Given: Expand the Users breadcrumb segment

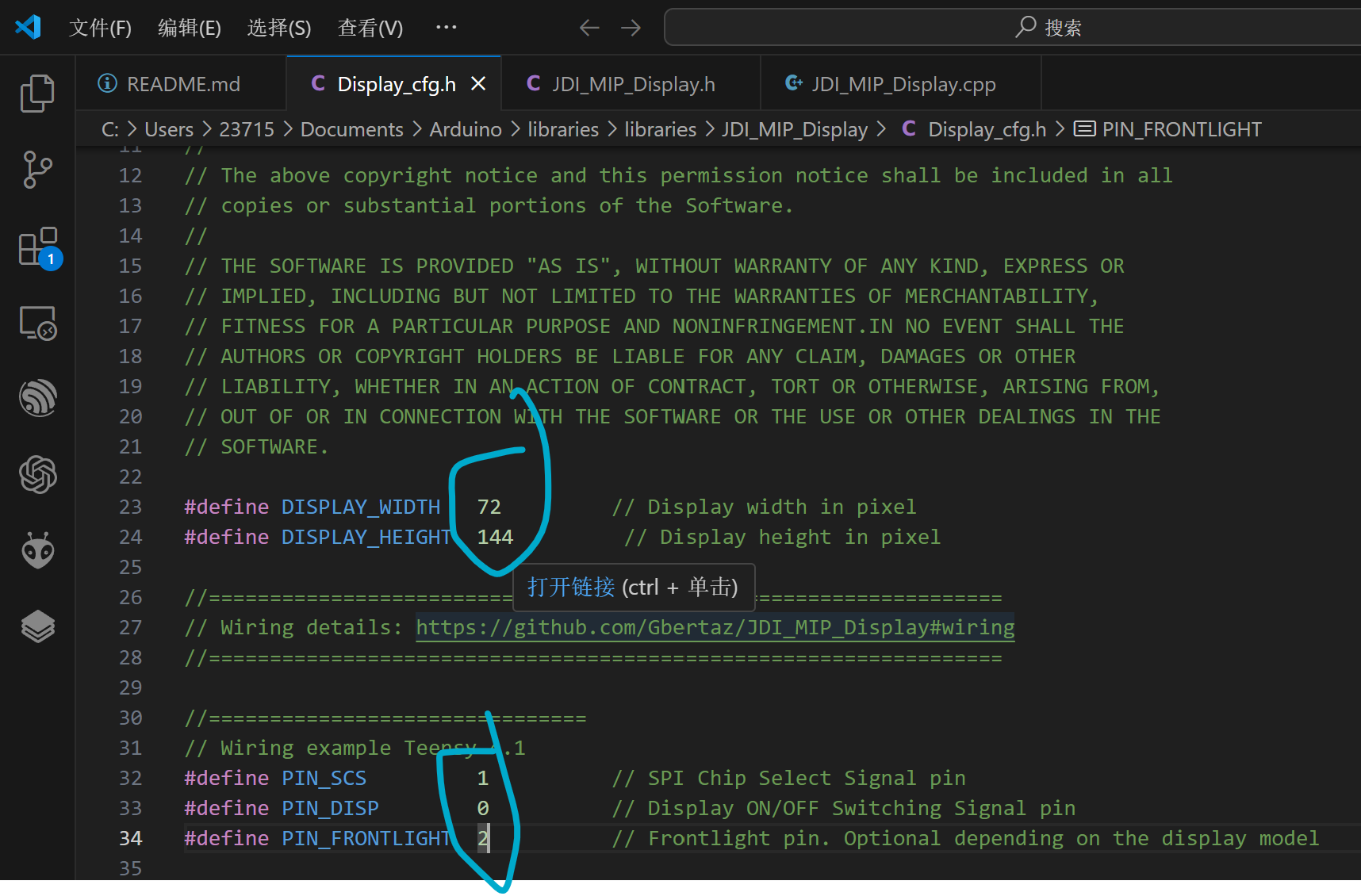Looking at the screenshot, I should pos(169,129).
